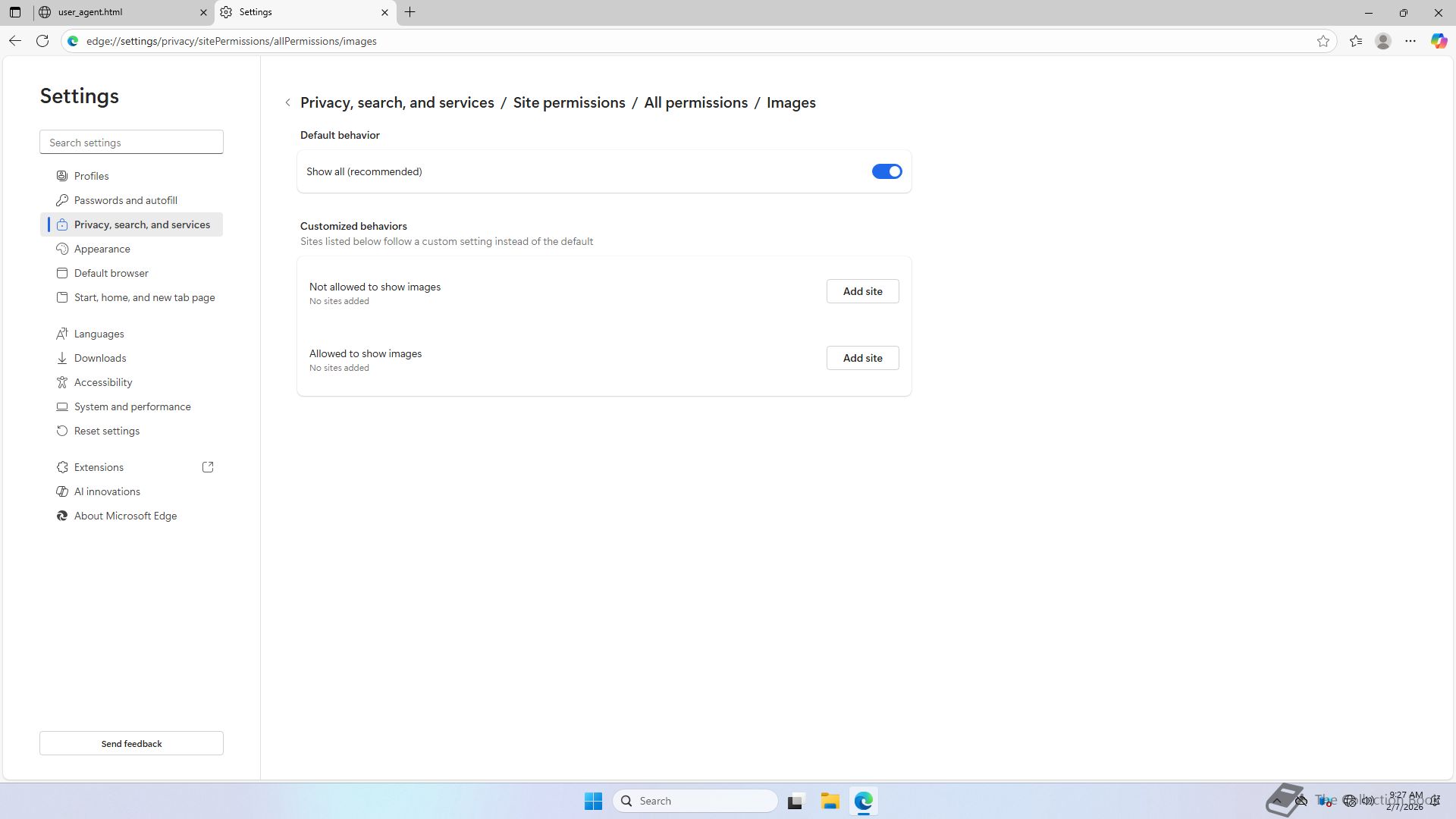Viewport: 1456px width, 819px height.
Task: Click the Search settings field
Action: [131, 143]
